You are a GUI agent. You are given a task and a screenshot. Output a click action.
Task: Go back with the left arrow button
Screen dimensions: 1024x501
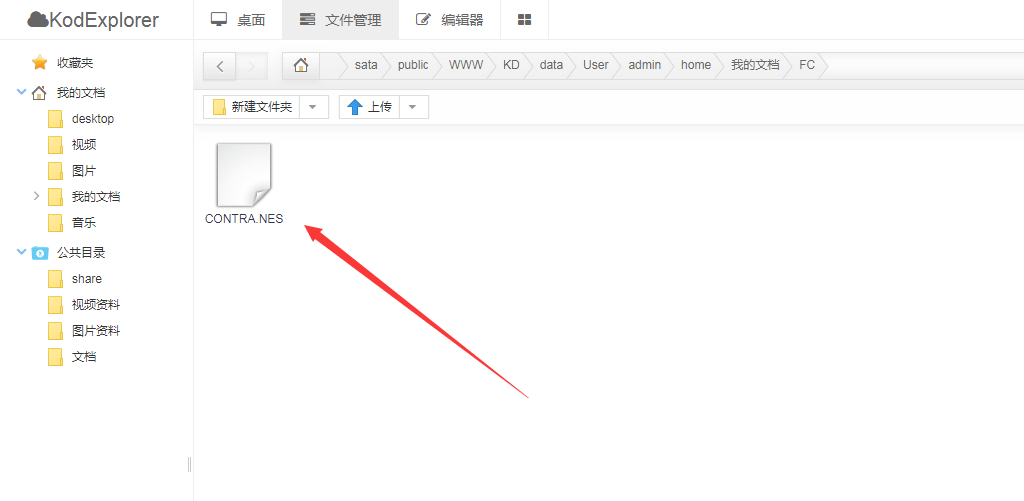[x=219, y=66]
